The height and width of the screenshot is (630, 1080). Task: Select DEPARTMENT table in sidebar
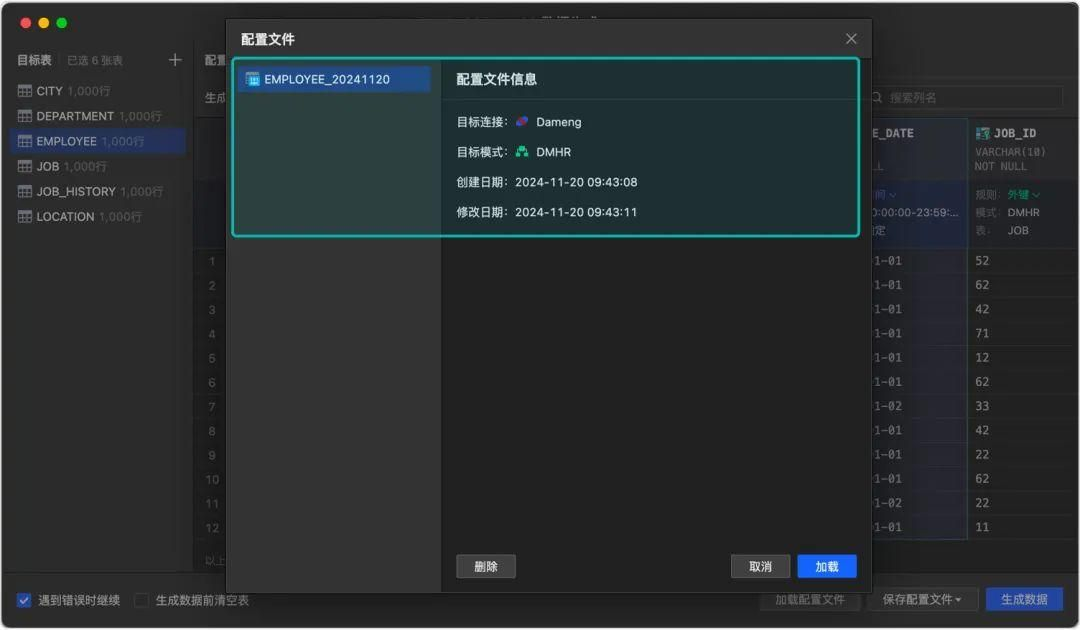[x=98, y=116]
